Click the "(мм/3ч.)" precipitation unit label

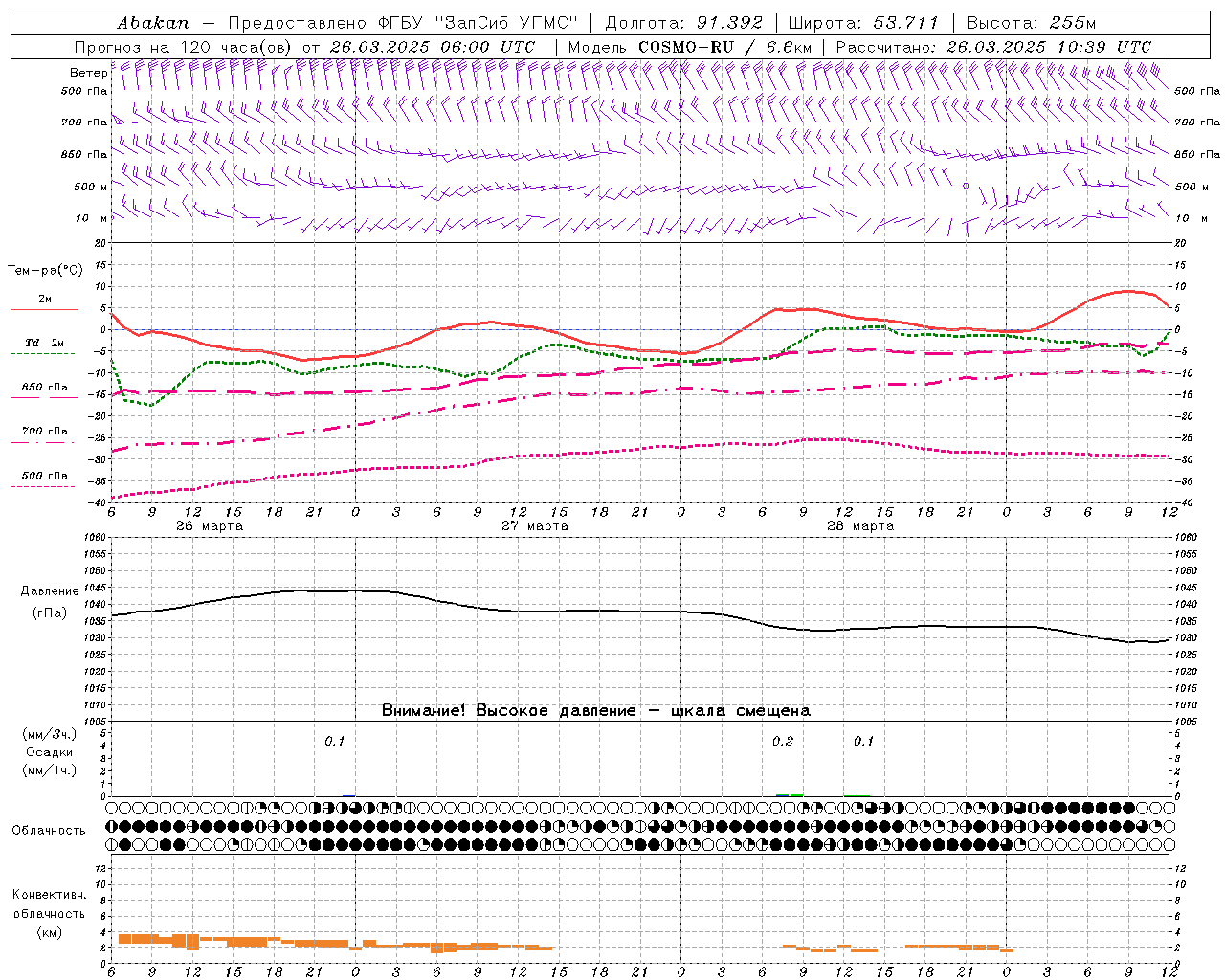(x=50, y=735)
